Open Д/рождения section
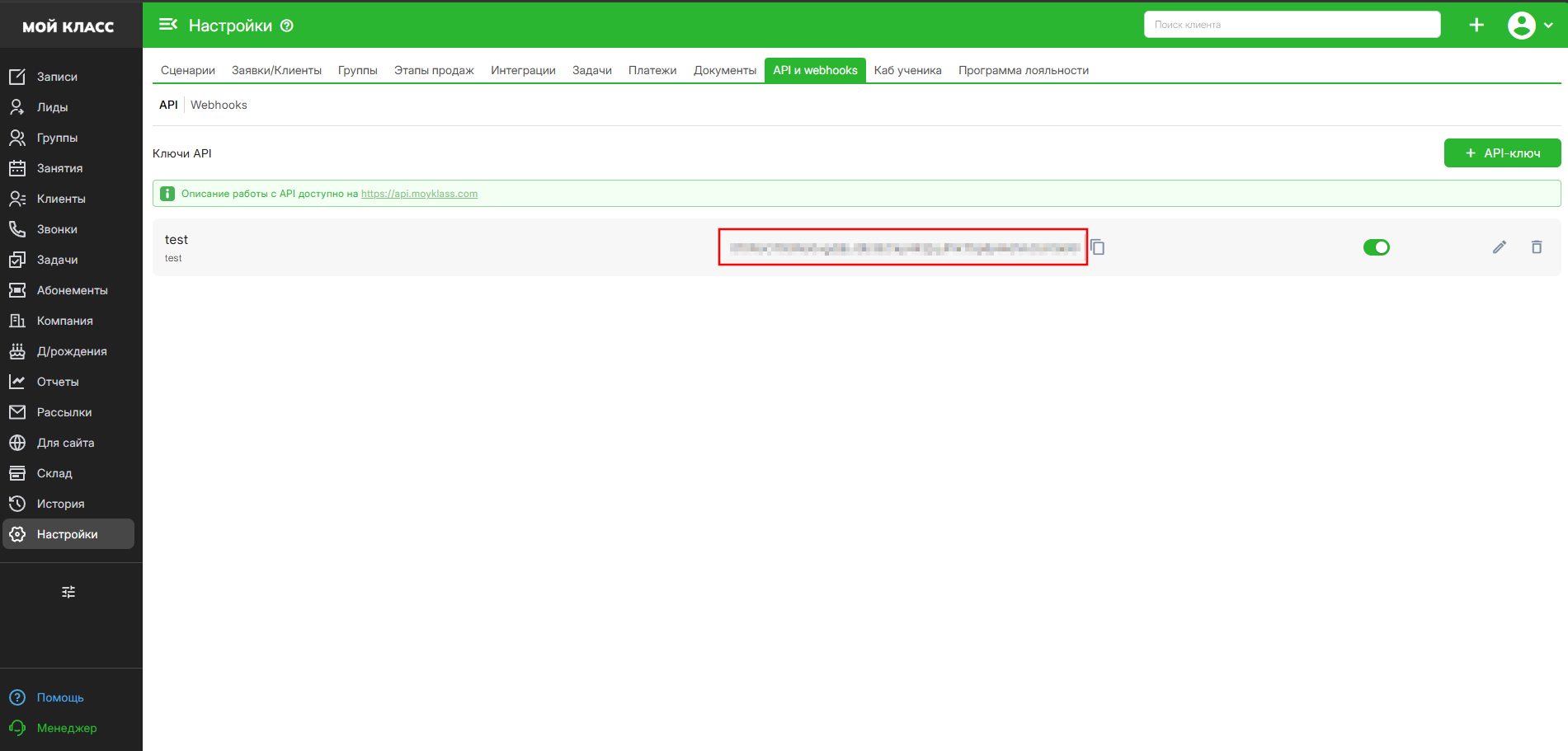The image size is (1568, 751). (68, 351)
